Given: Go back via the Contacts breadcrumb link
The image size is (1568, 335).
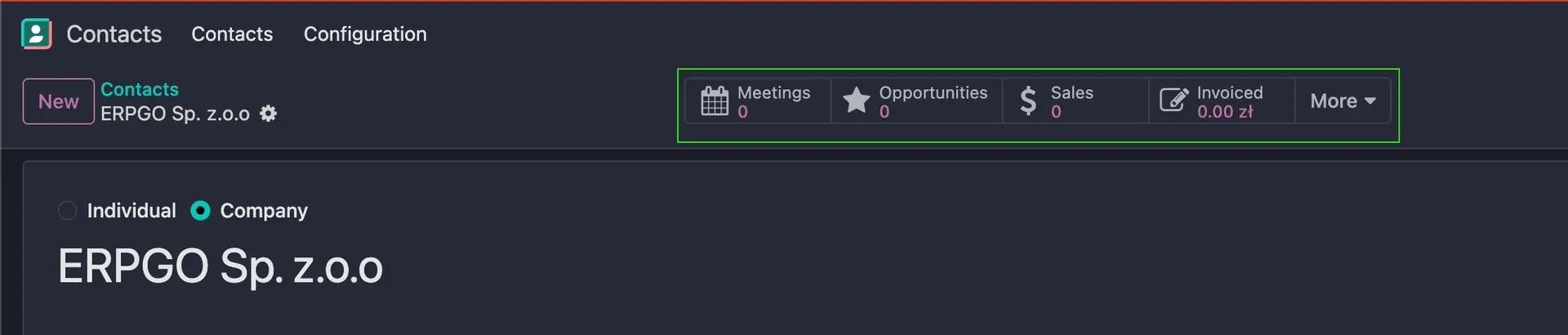Looking at the screenshot, I should pyautogui.click(x=140, y=89).
